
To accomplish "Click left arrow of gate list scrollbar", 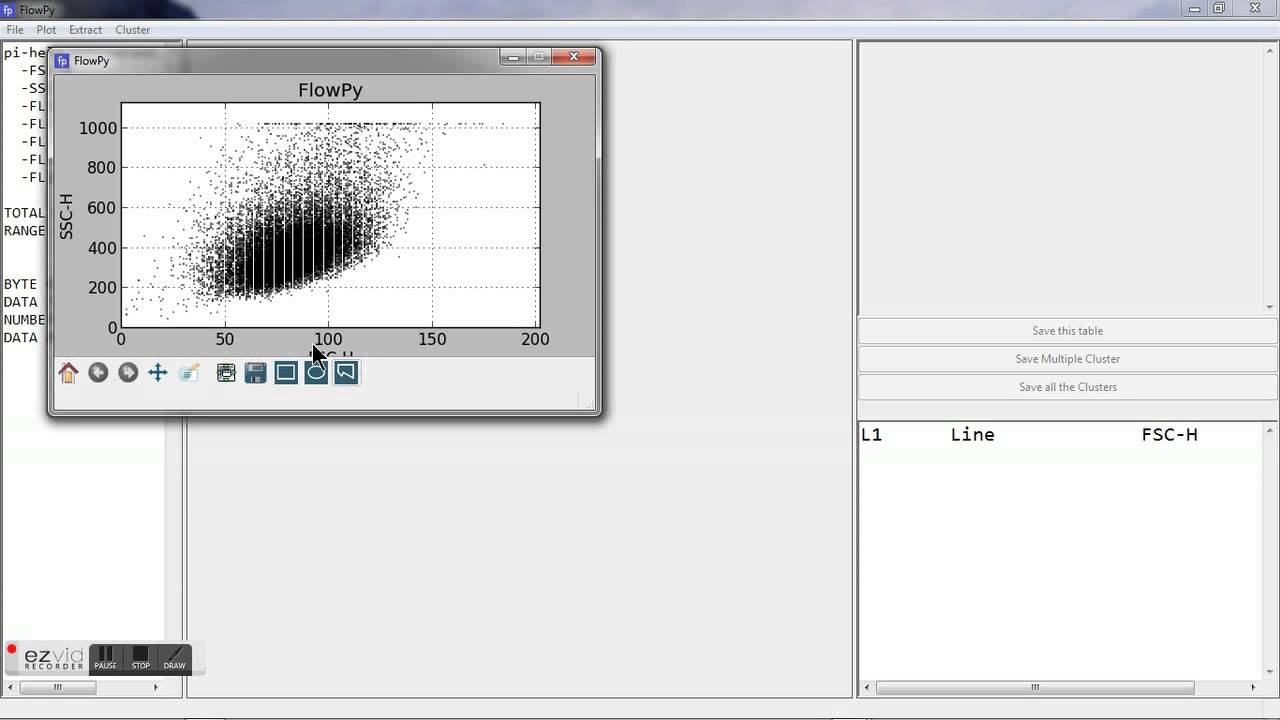I will tap(866, 687).
